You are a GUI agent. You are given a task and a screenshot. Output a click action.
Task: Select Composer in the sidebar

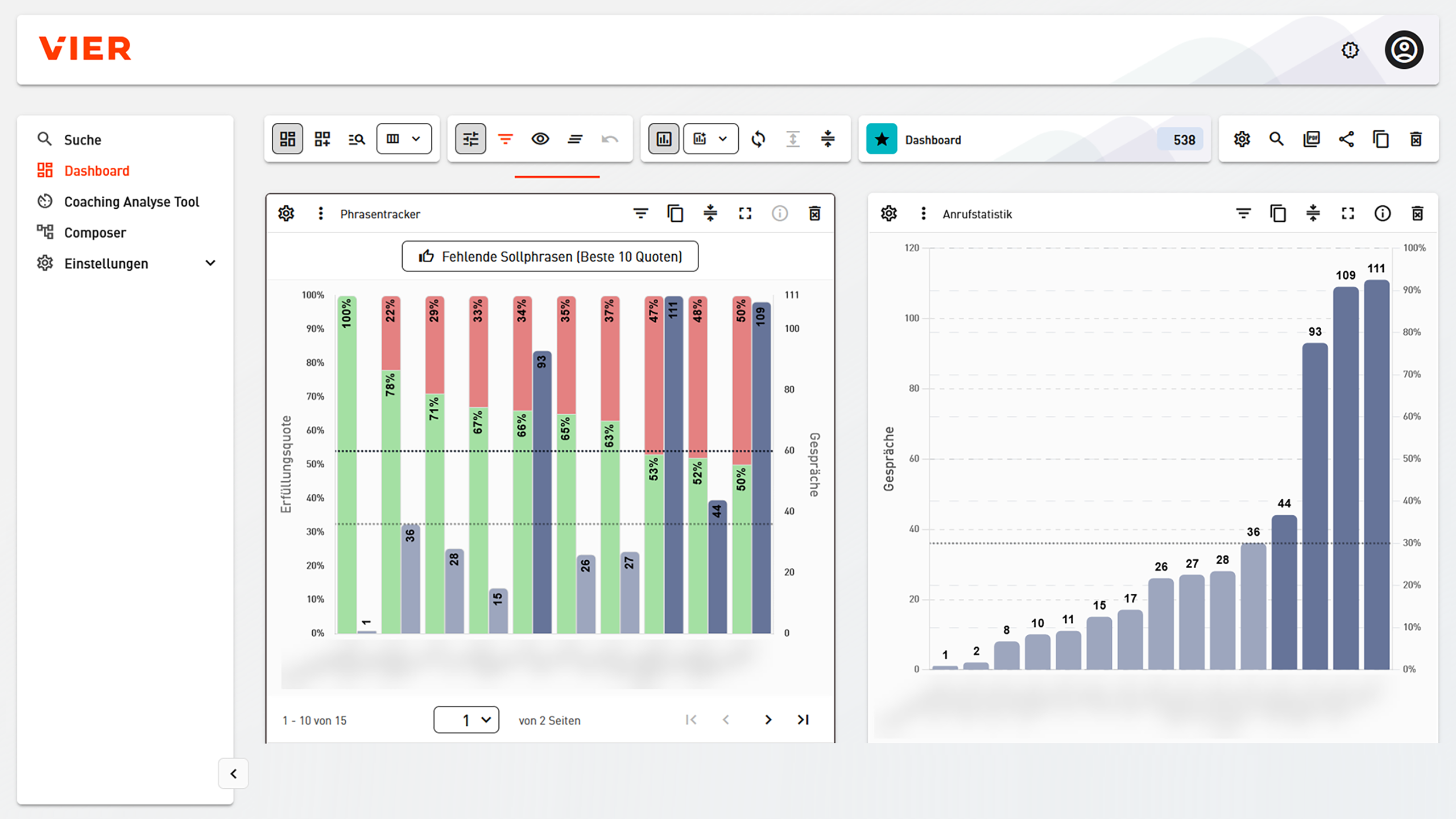pyautogui.click(x=95, y=233)
